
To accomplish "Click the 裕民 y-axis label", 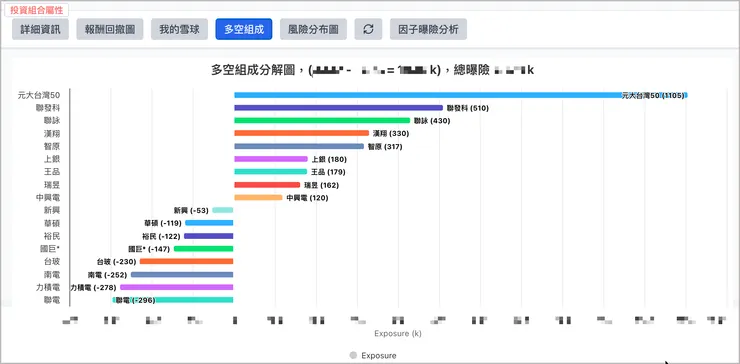I will click(x=52, y=236).
